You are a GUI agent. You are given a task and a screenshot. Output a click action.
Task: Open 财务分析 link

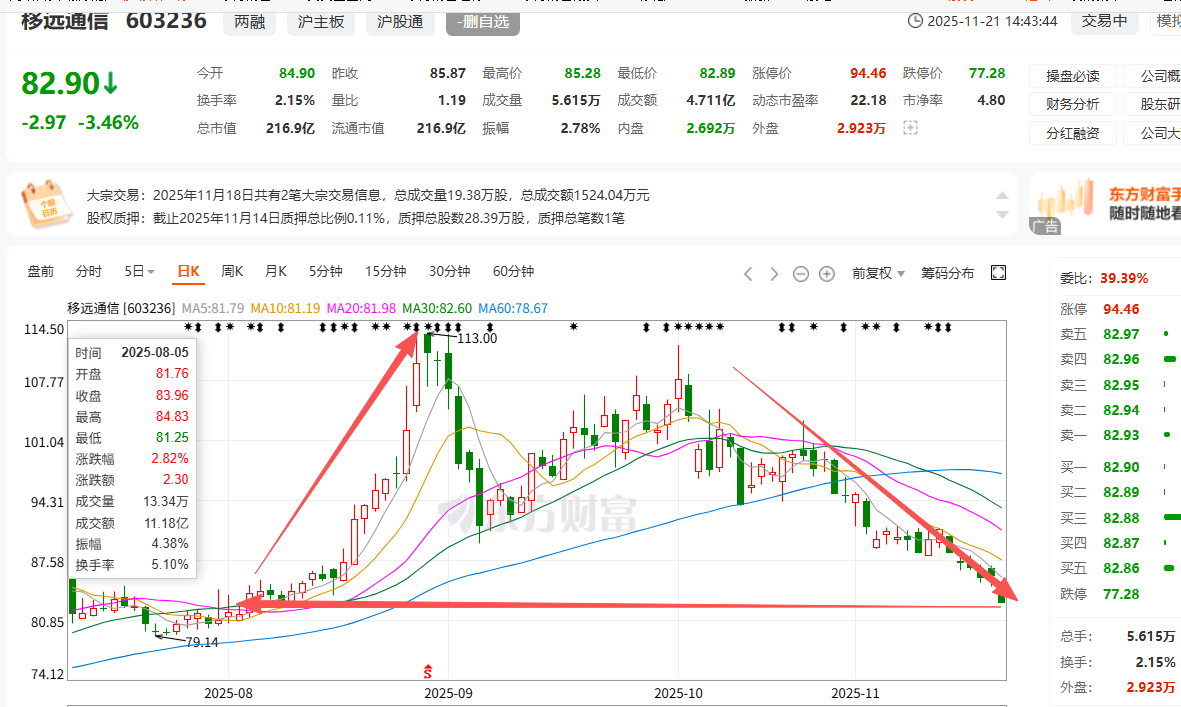[1073, 104]
